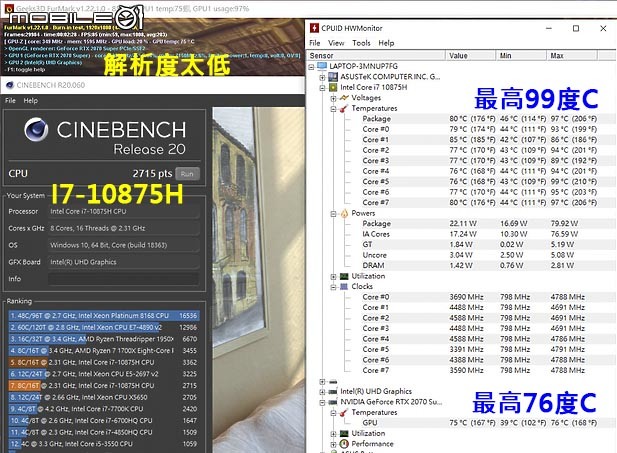This screenshot has width=617, height=453.
Task: Expand the CPU Utilization node
Action: coord(333,277)
